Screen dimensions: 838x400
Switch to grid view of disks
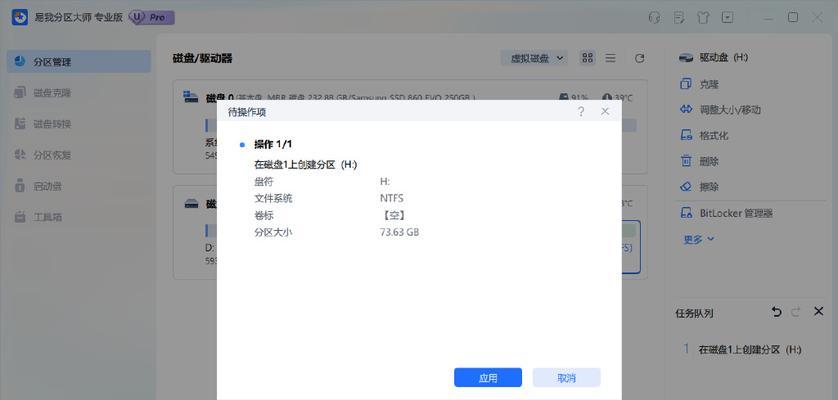click(x=588, y=58)
